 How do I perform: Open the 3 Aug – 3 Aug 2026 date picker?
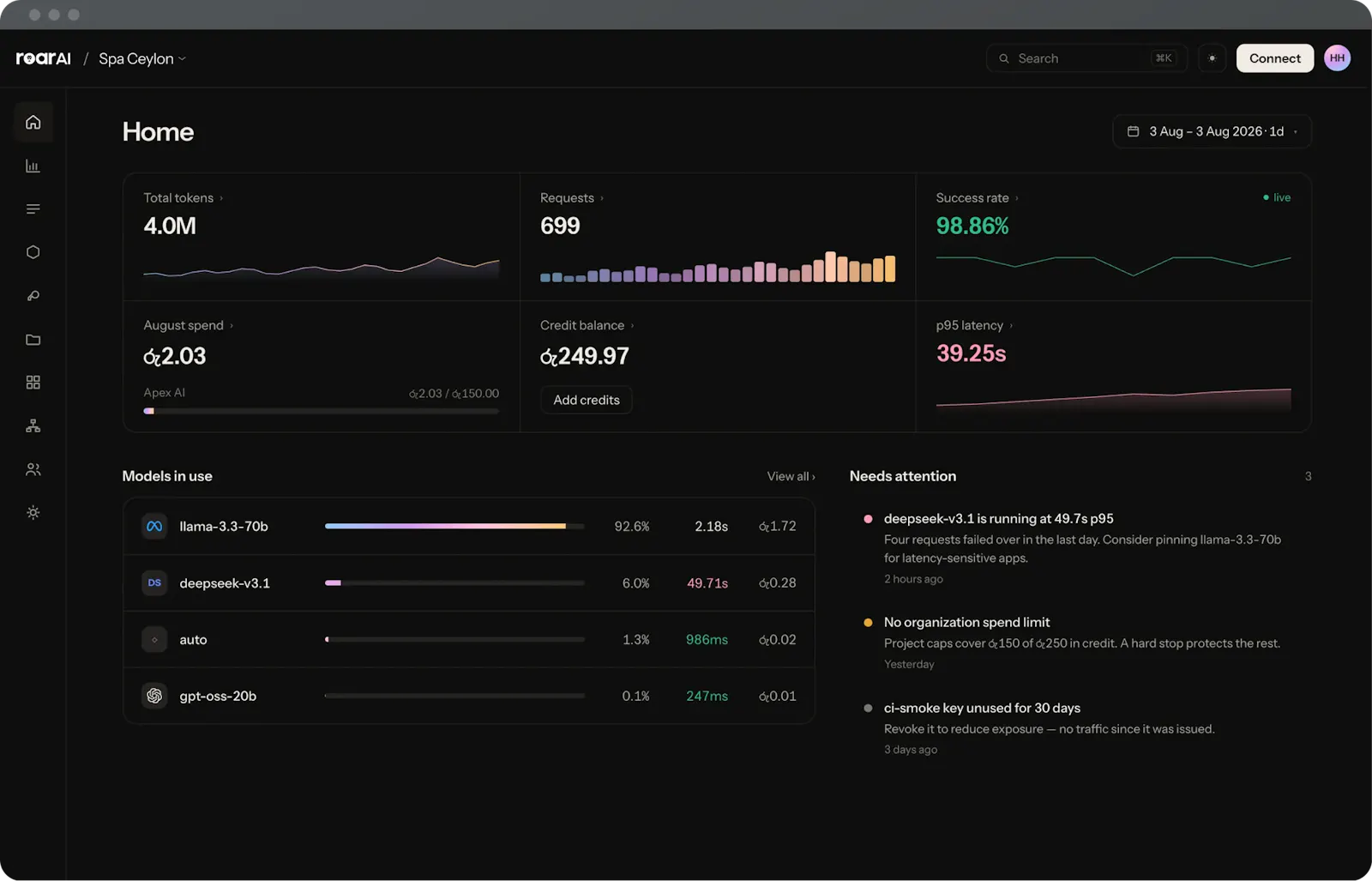point(1212,131)
